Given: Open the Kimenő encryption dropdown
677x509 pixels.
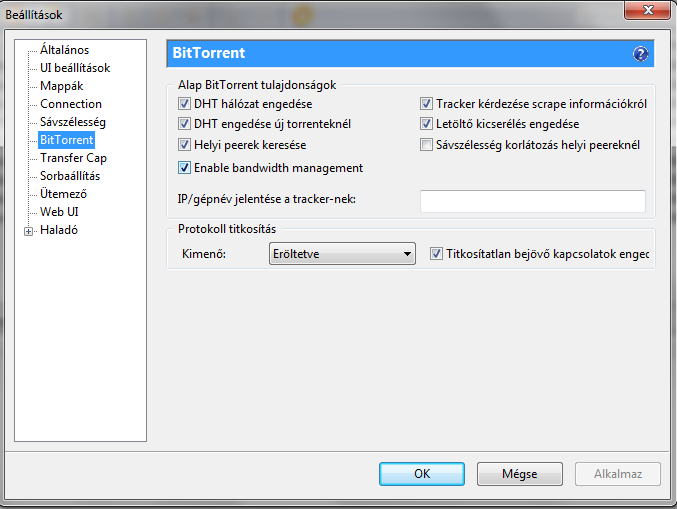Looking at the screenshot, I should coord(342,253).
